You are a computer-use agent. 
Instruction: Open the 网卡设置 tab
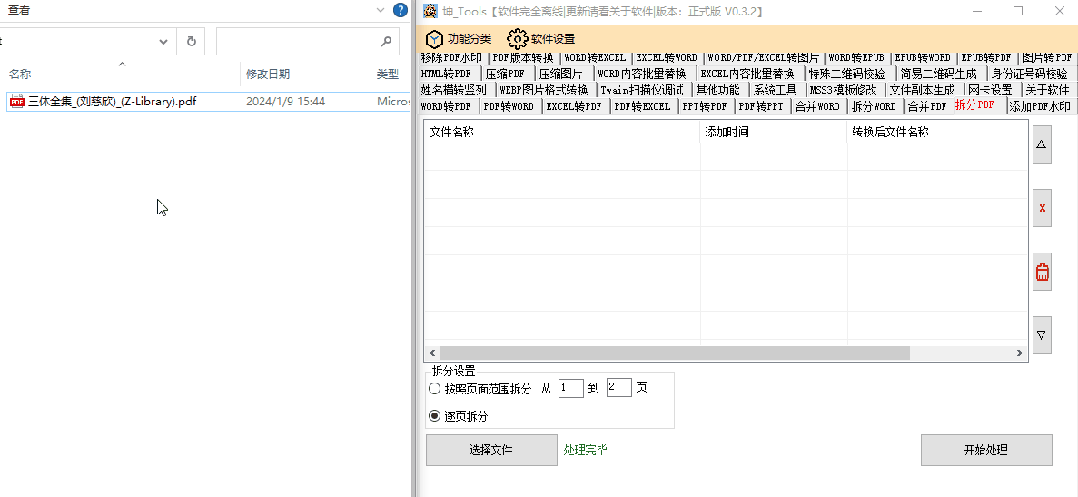990,90
